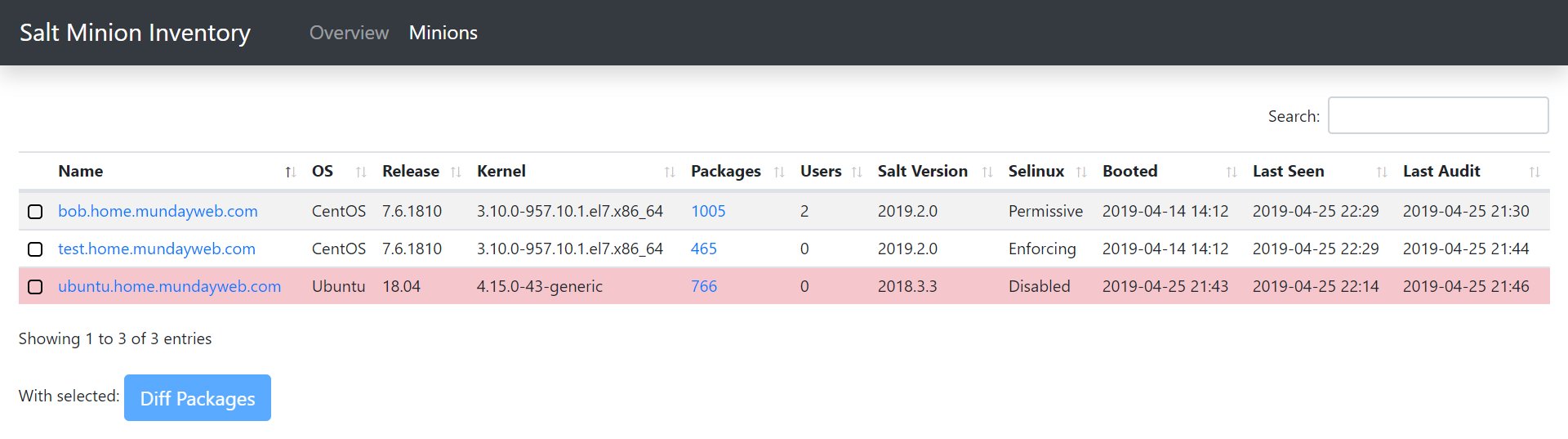Image resolution: width=1568 pixels, height=439 pixels.
Task: Focus the Search input field
Action: 1437,115
